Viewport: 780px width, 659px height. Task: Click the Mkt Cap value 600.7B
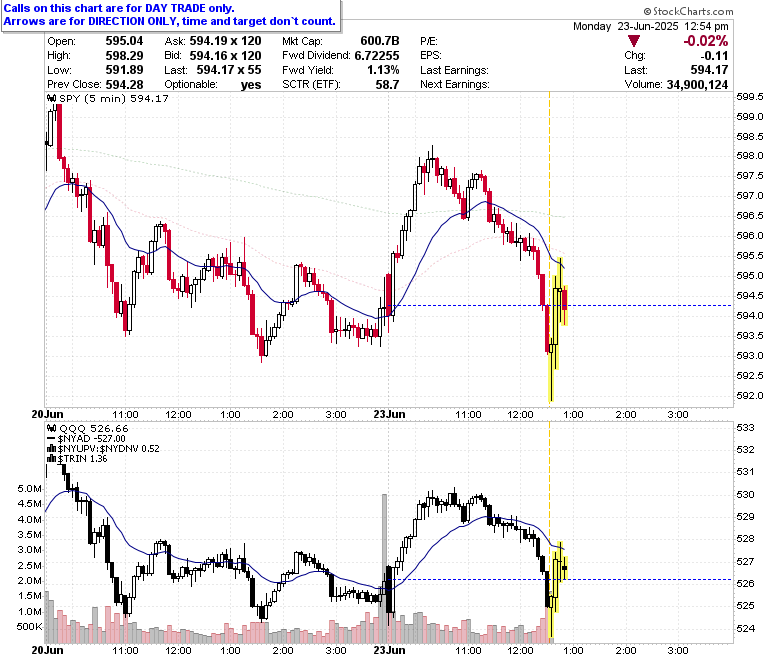[380, 41]
